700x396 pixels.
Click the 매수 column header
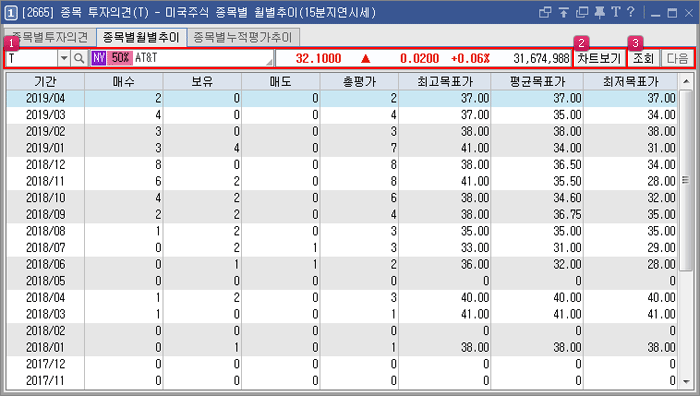pyautogui.click(x=124, y=82)
